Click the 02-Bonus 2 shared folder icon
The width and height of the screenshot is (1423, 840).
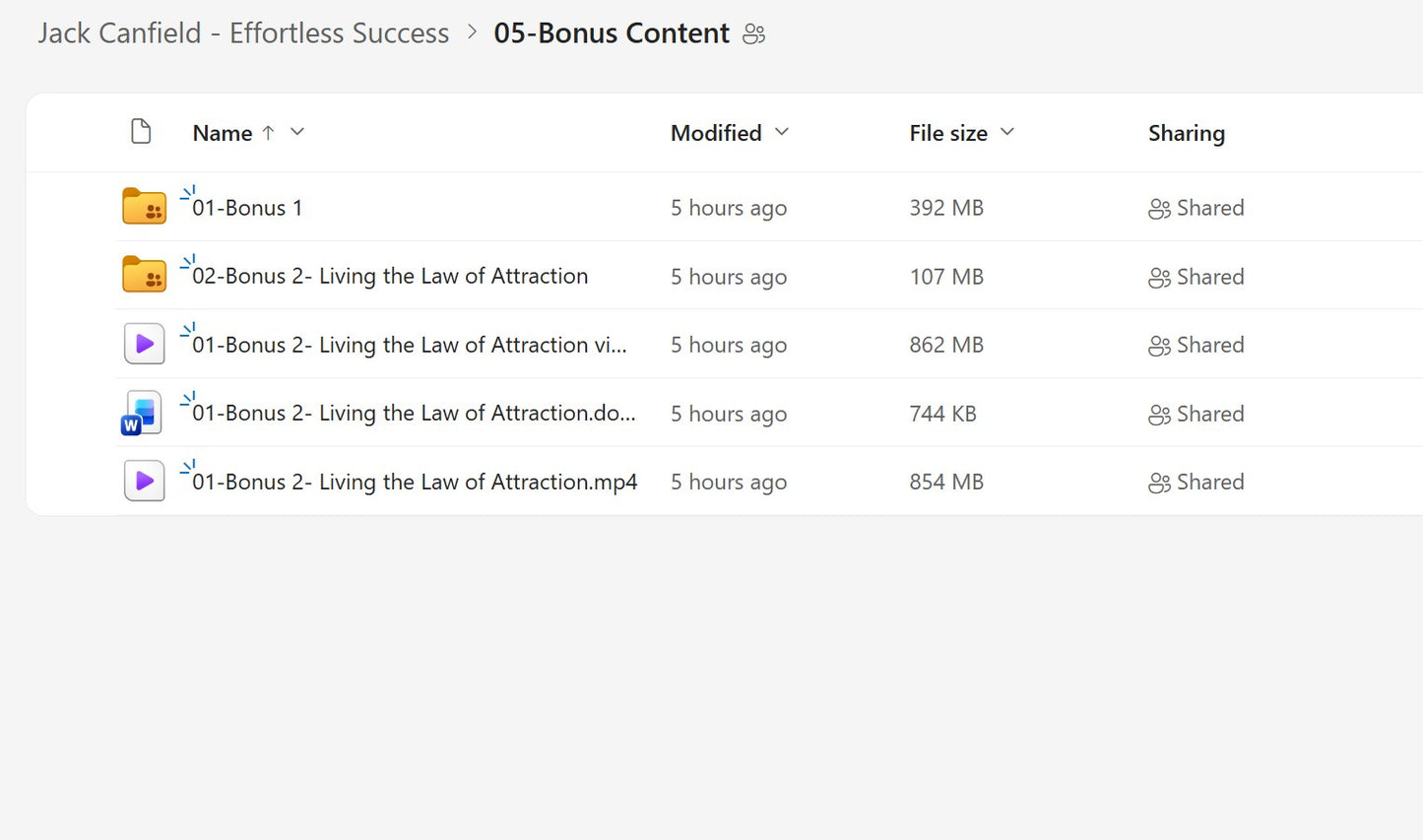[x=144, y=276]
